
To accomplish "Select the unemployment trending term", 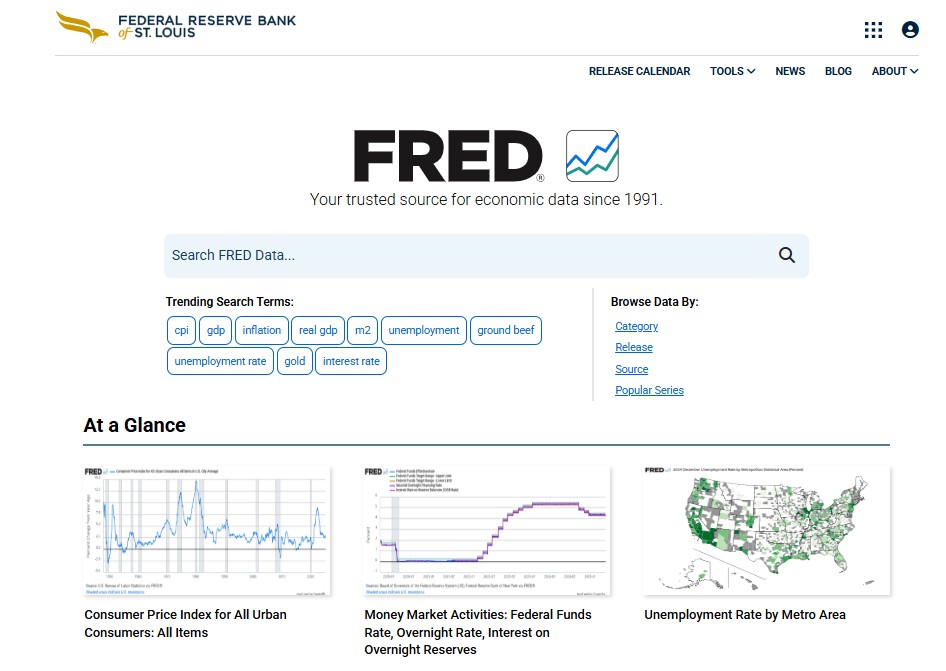I will click(x=424, y=331).
